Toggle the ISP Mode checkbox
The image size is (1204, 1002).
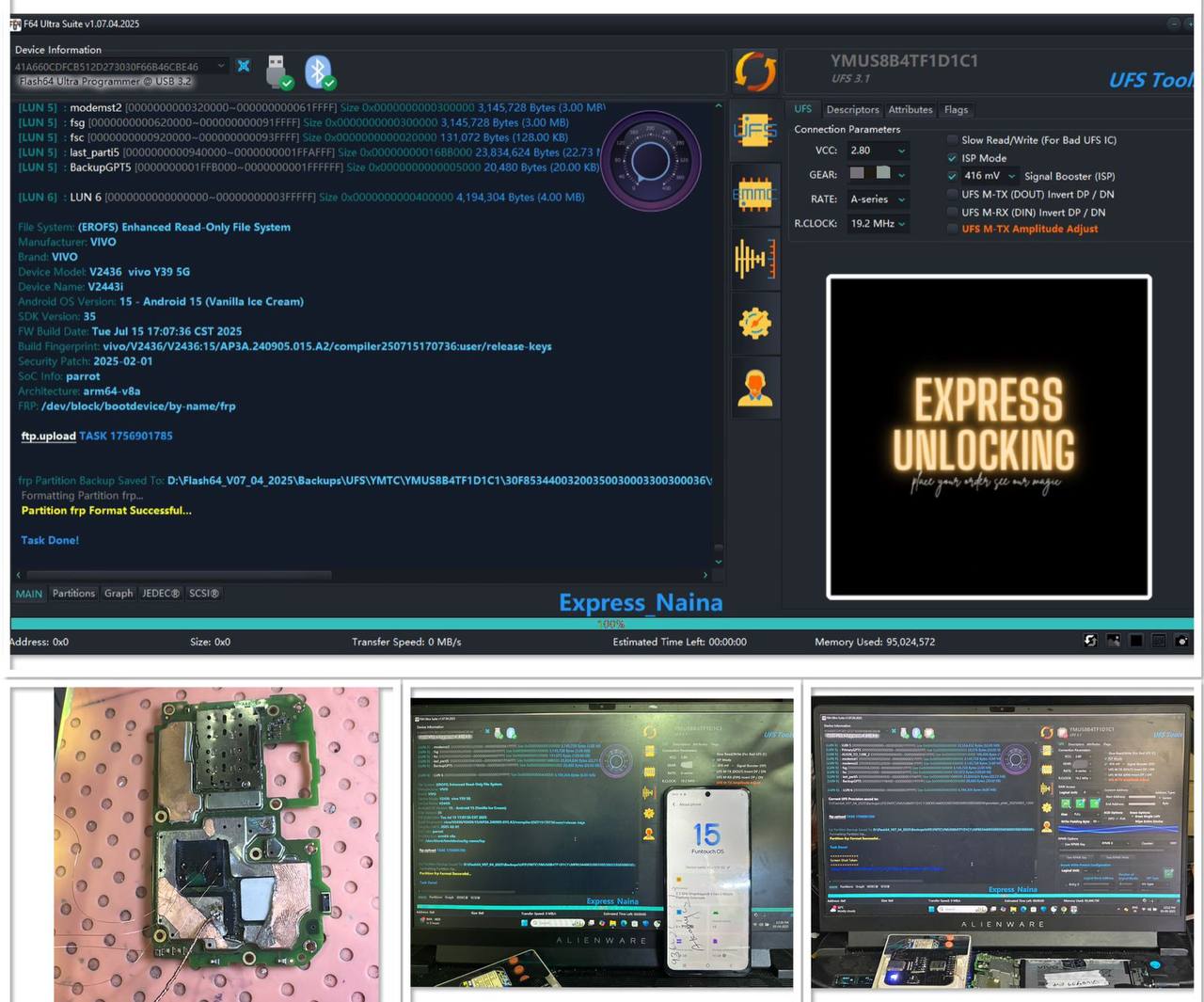[x=952, y=158]
